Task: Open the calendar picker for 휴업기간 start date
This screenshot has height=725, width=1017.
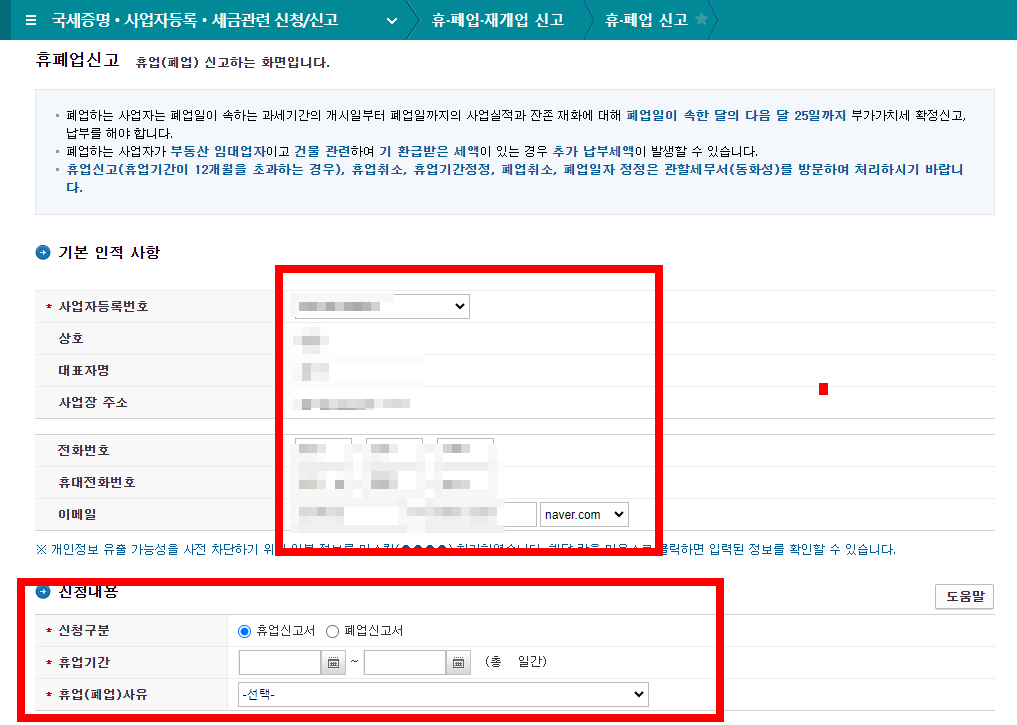Action: coord(332,662)
